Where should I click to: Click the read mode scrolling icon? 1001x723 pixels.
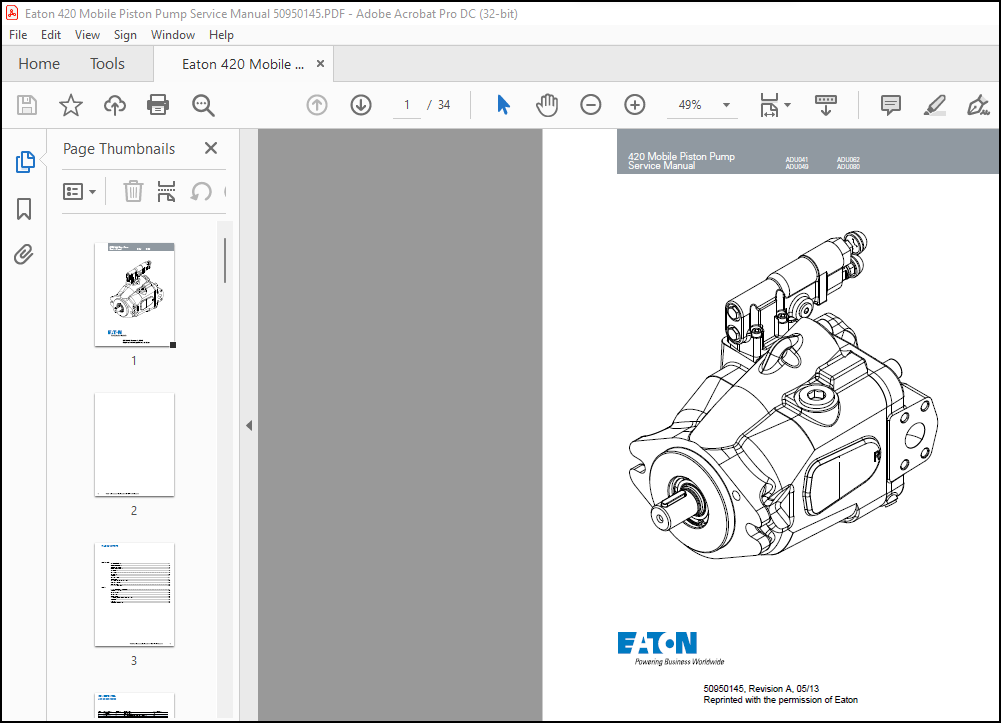coord(825,105)
